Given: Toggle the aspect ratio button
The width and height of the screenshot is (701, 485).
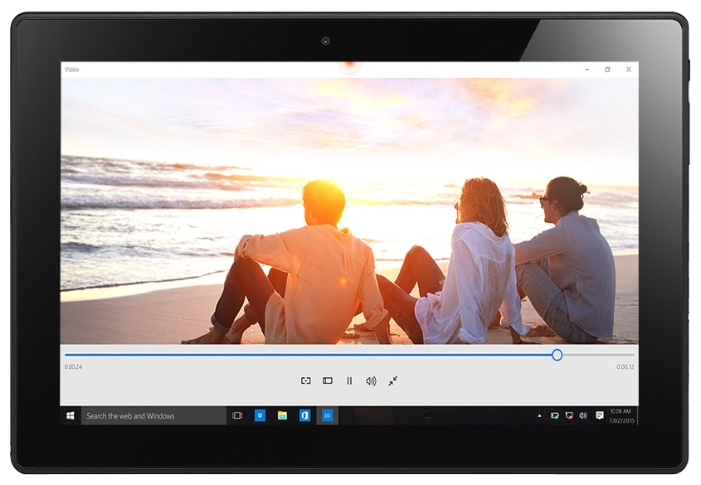Looking at the screenshot, I should coord(327,381).
